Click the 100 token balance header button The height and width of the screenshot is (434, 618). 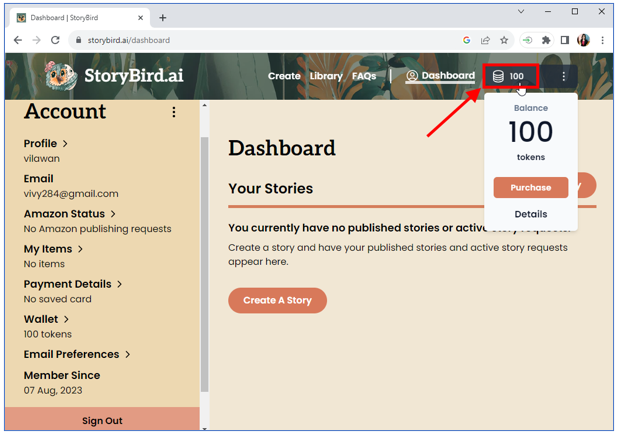pyautogui.click(x=511, y=76)
